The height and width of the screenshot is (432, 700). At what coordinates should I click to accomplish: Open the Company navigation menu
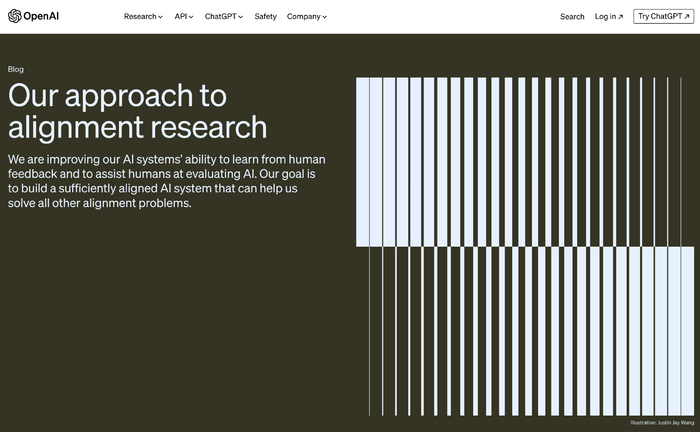click(303, 17)
